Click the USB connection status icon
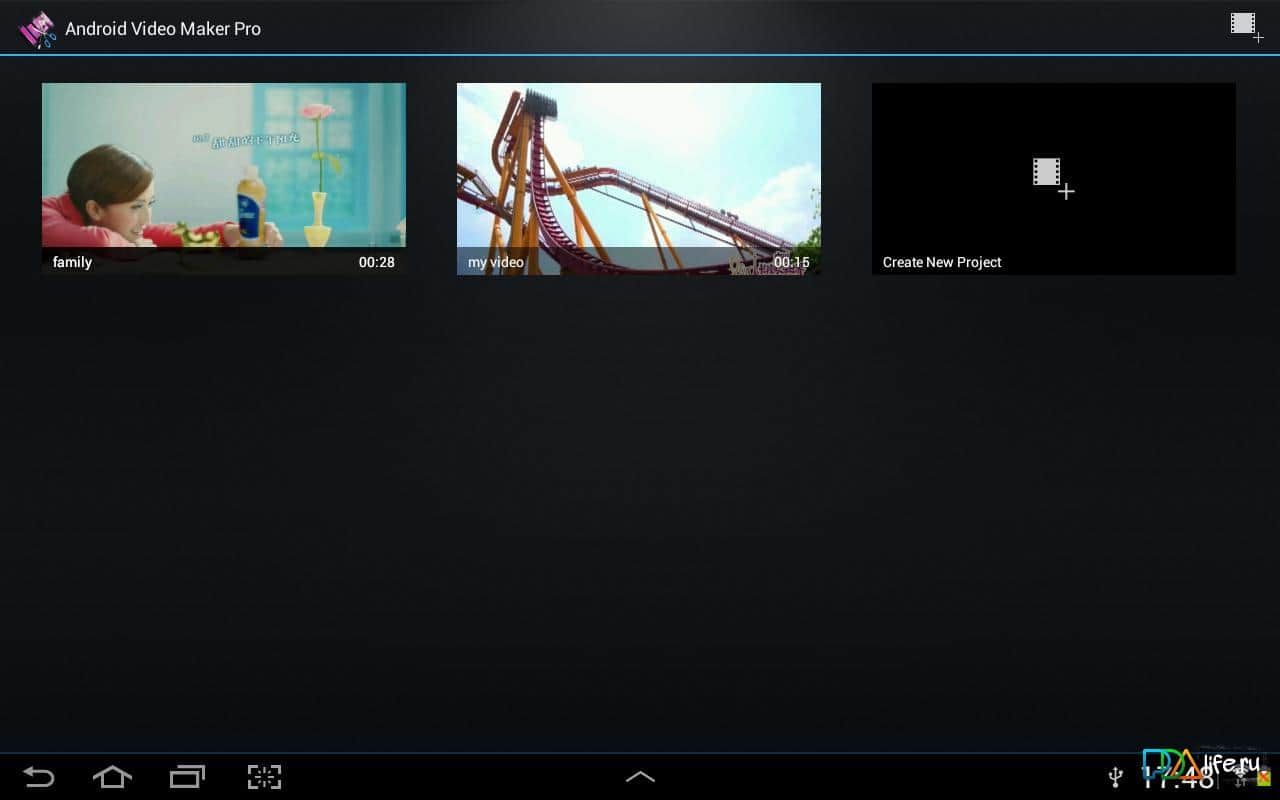The image size is (1280, 800). (1116, 777)
